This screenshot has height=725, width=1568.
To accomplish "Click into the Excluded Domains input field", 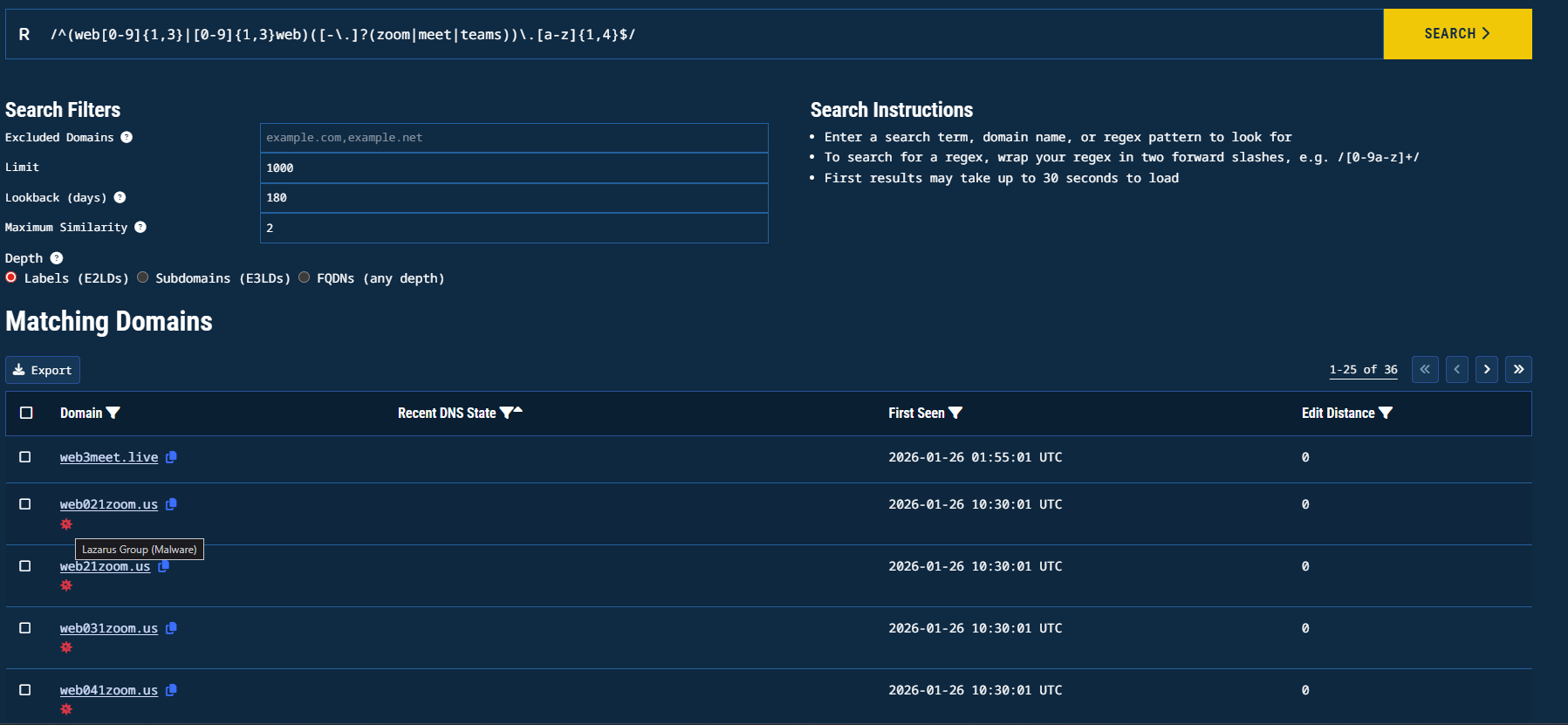I will [513, 138].
